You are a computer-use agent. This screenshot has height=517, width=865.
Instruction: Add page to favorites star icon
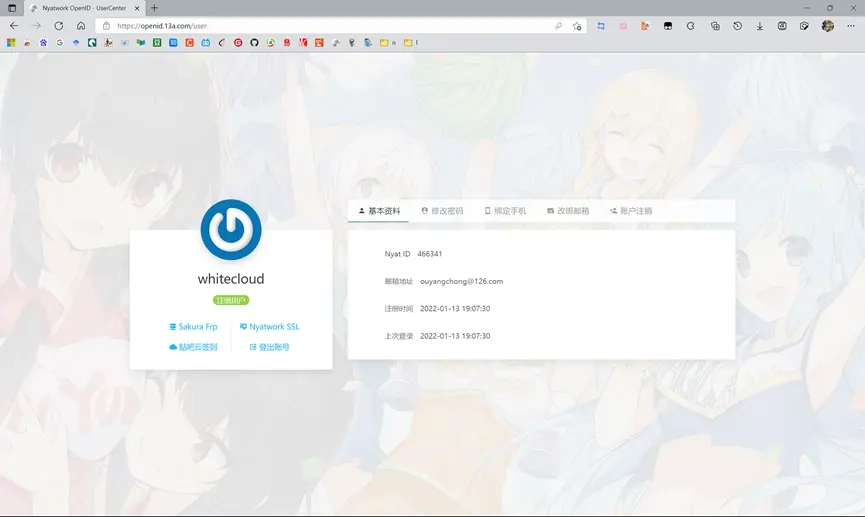tap(577, 26)
